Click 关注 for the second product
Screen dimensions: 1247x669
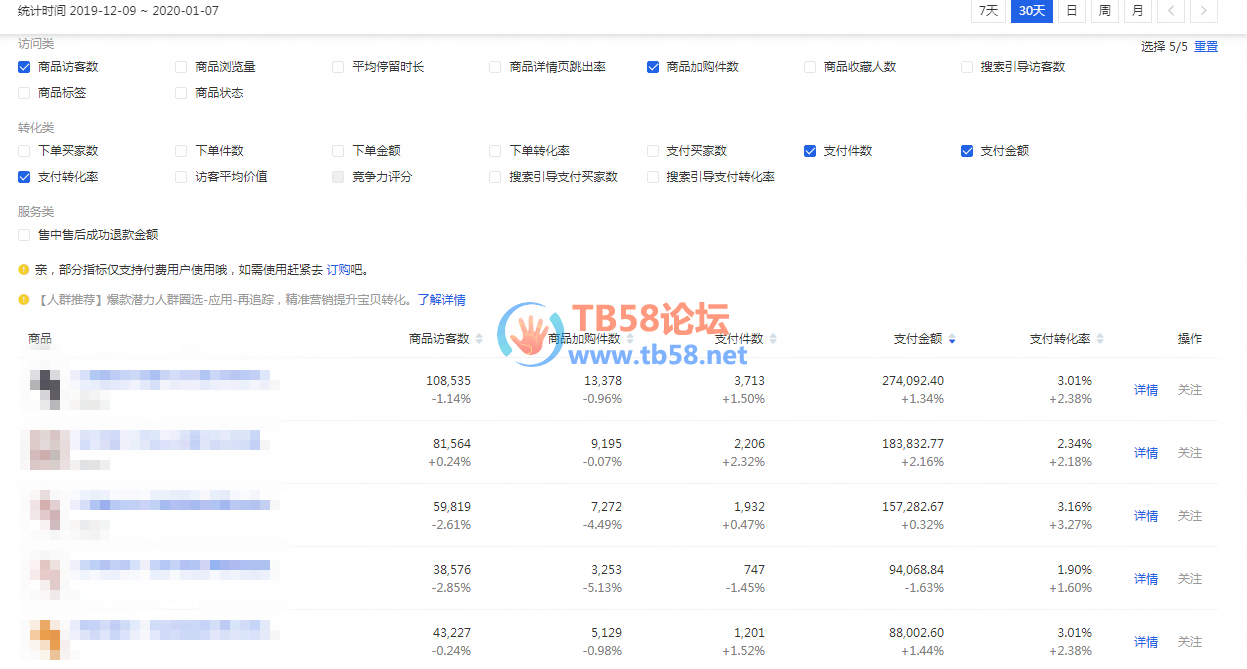pyautogui.click(x=1189, y=453)
